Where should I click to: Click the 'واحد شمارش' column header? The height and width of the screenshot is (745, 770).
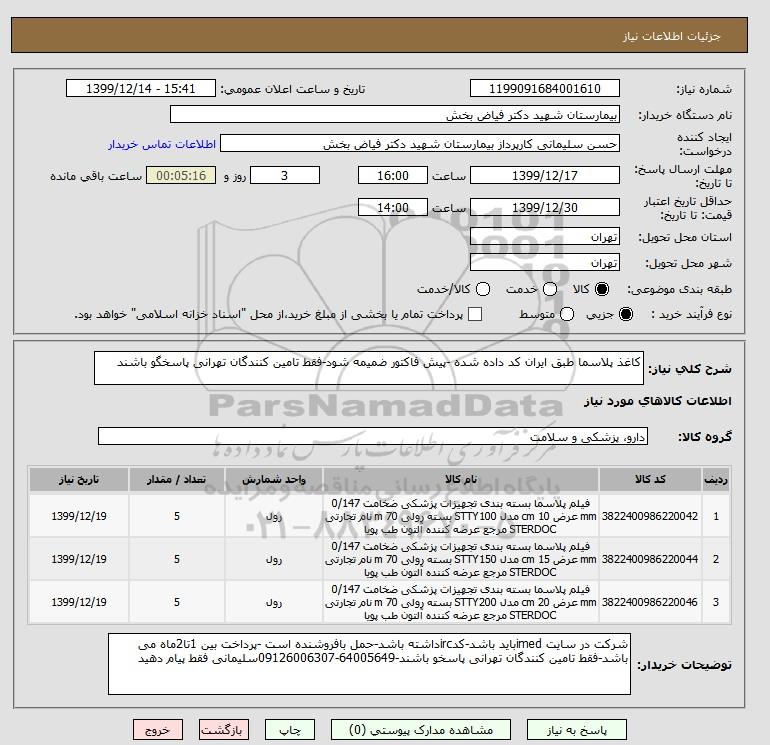(274, 479)
